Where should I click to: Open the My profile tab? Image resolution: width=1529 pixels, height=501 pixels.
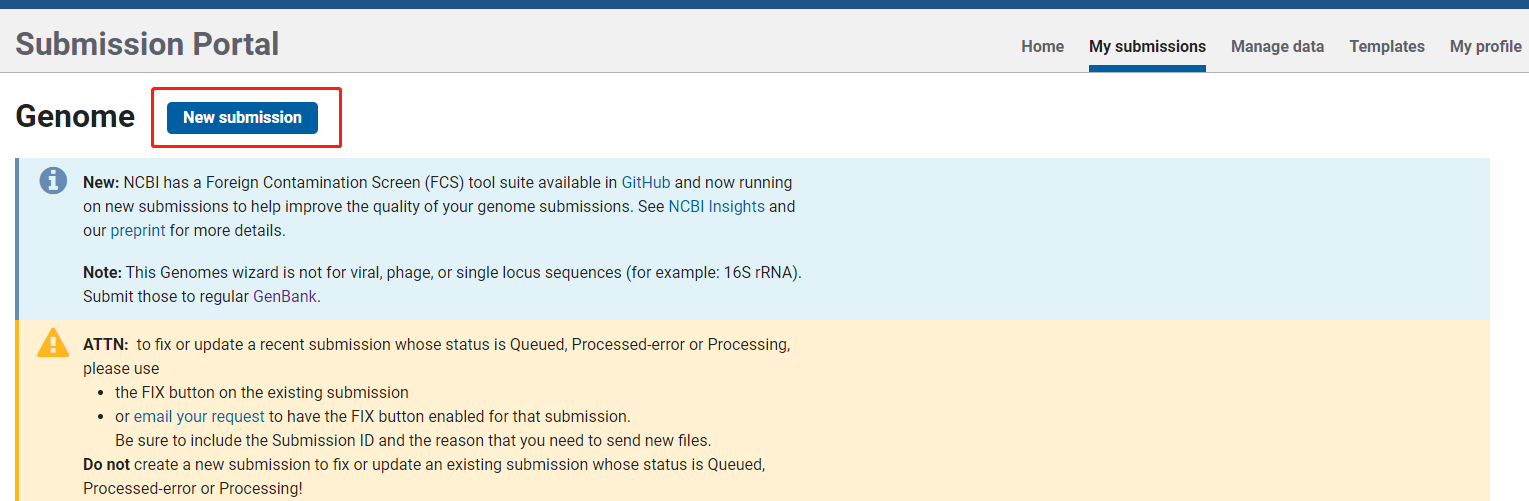coord(1486,46)
